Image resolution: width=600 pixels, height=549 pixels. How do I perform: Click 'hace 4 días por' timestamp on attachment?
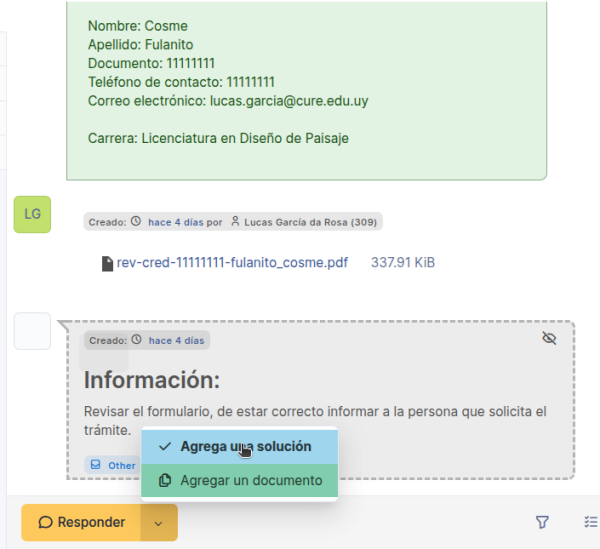(x=185, y=222)
